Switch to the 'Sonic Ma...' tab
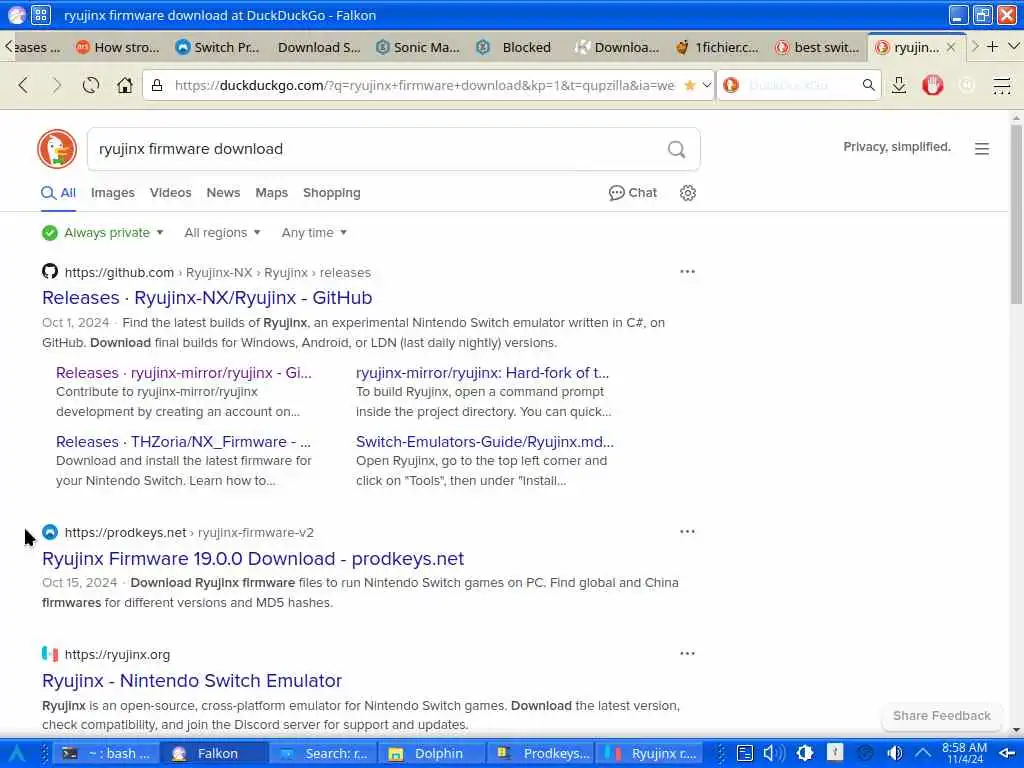The height and width of the screenshot is (768, 1024). [x=418, y=47]
